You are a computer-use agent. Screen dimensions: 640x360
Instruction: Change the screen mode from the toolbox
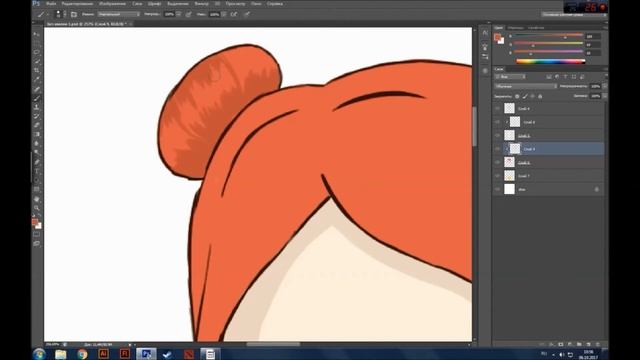point(37,244)
